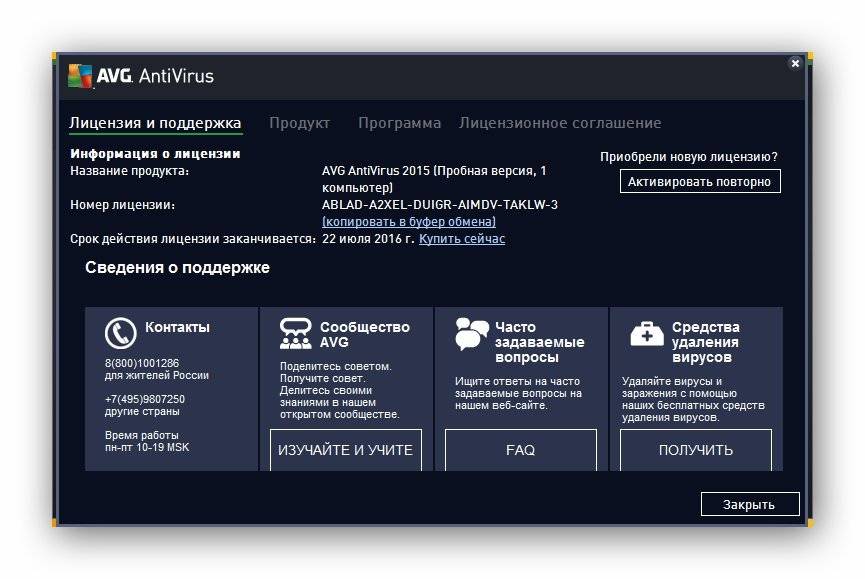Click the phone icon beside Контакты

click(120, 333)
